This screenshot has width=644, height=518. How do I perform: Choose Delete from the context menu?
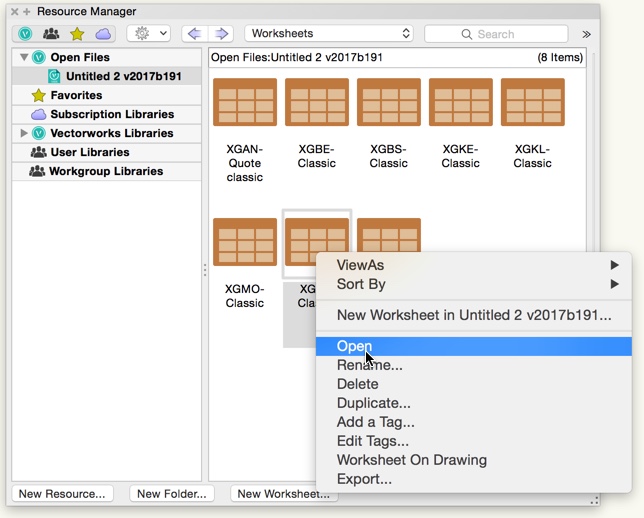tap(474, 384)
